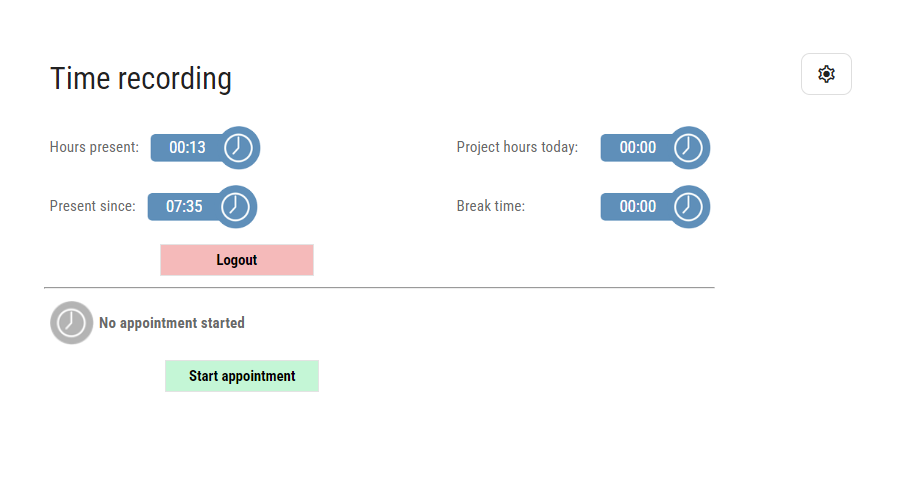Click the clock icon beside Present since
900x500 pixels.
235,207
